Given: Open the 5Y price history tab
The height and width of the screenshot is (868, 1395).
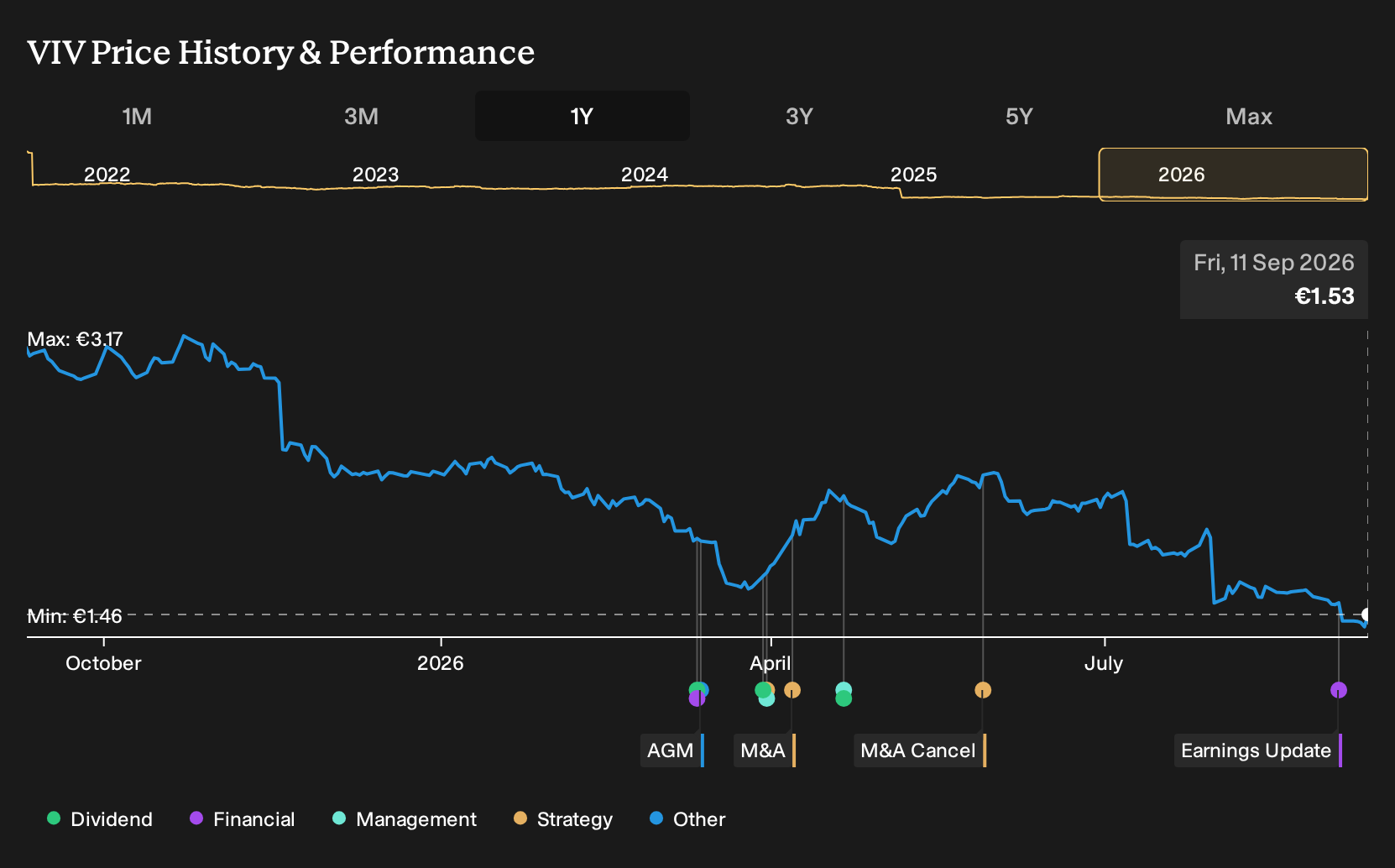Looking at the screenshot, I should [1019, 116].
